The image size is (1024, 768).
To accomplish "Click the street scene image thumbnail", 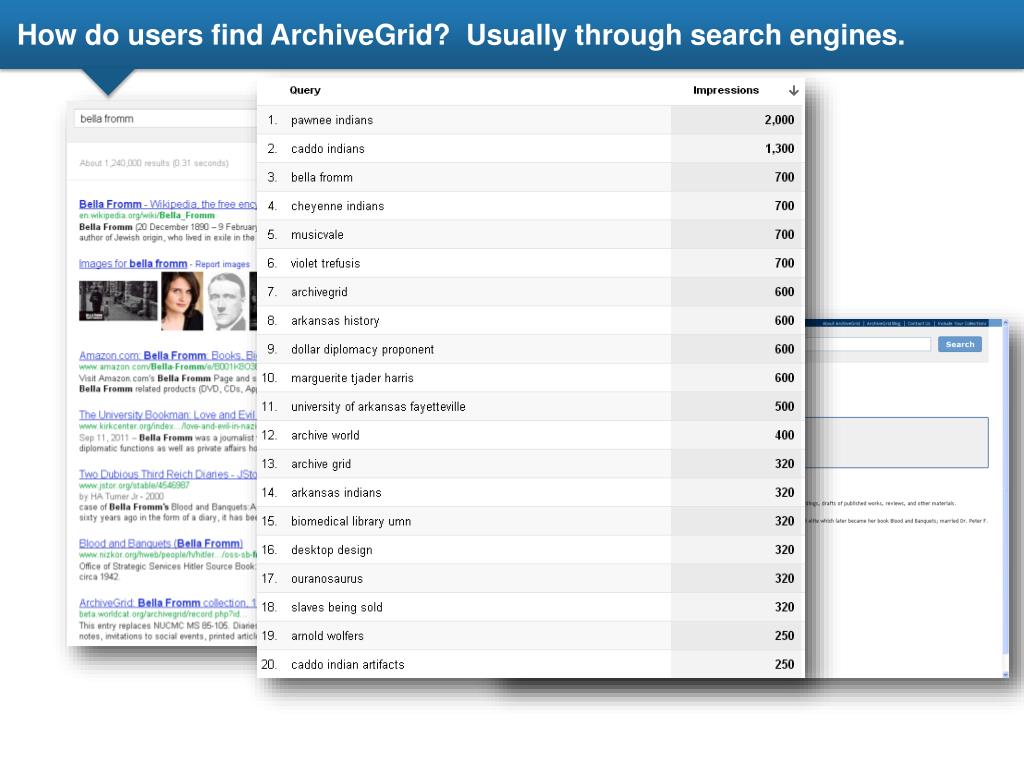I will click(118, 301).
